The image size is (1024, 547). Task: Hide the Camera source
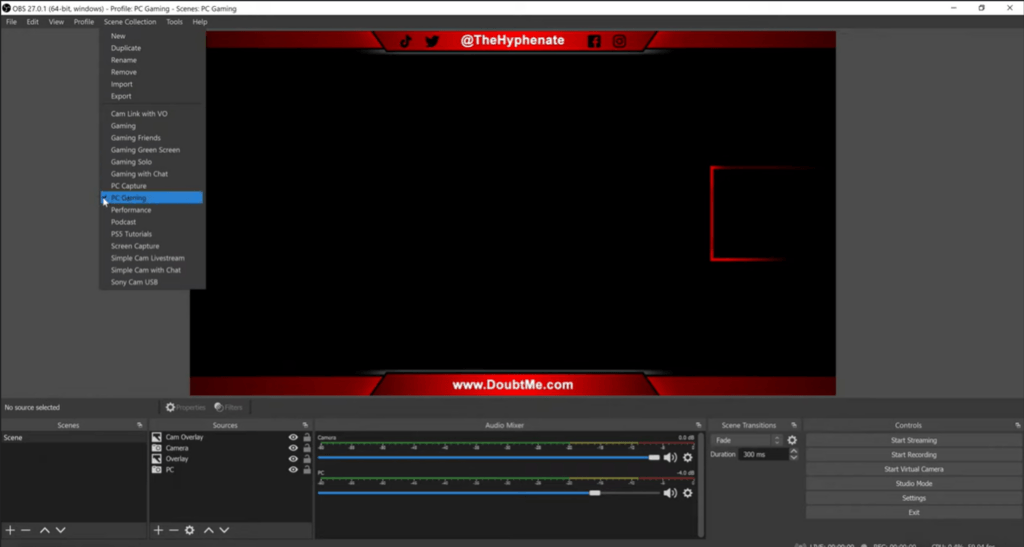tap(293, 448)
